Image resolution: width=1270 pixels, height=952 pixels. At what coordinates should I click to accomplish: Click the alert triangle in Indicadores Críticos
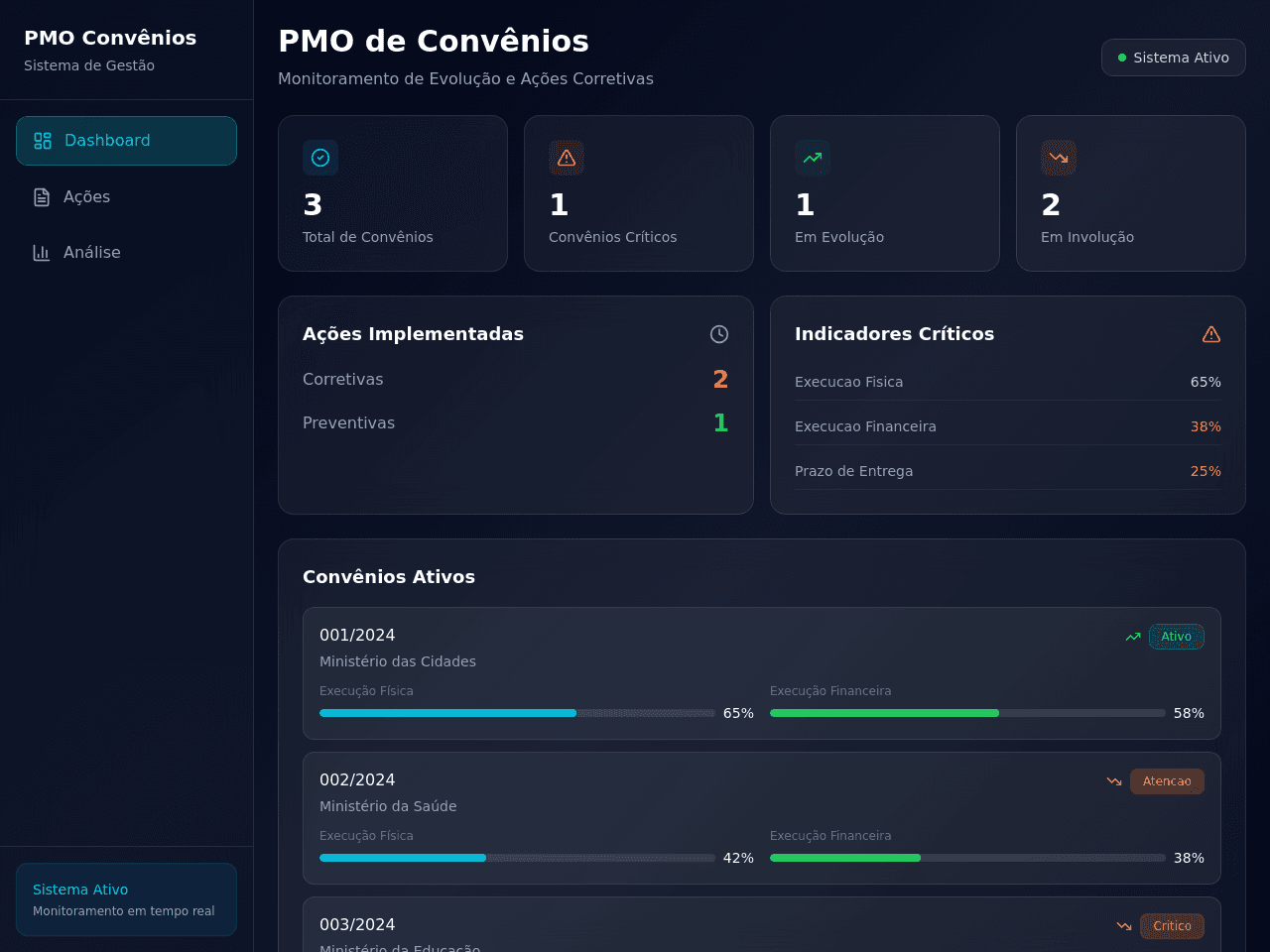[x=1211, y=334]
